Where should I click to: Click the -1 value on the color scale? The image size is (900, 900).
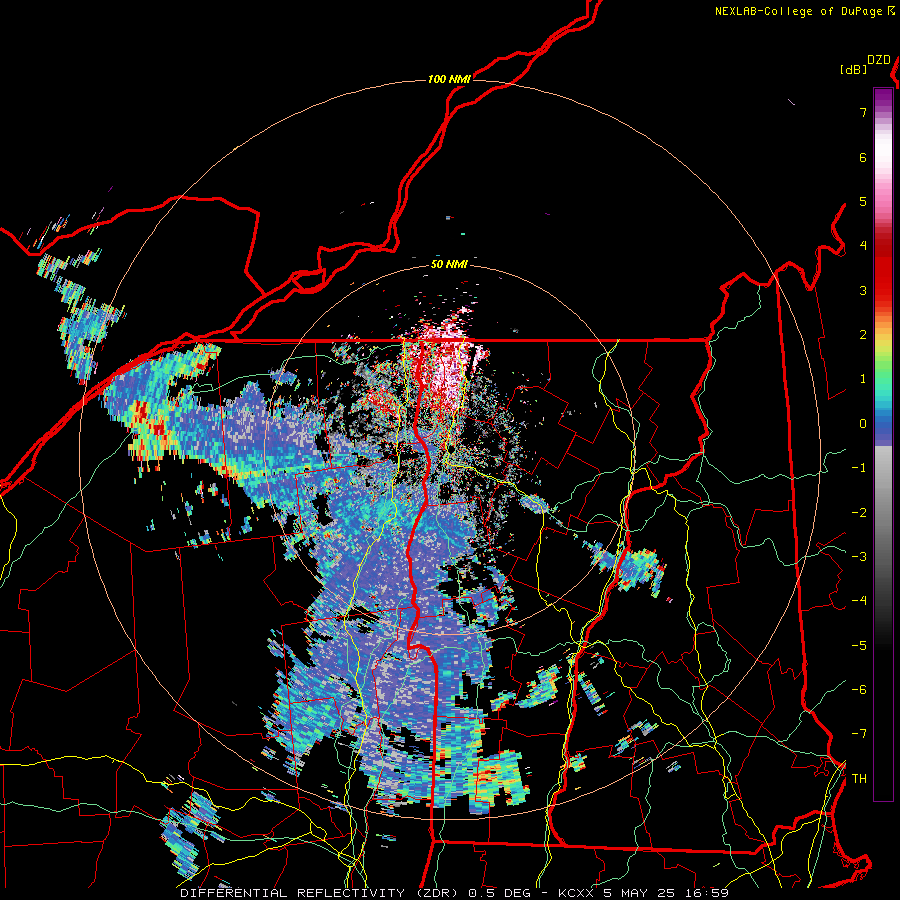[859, 468]
